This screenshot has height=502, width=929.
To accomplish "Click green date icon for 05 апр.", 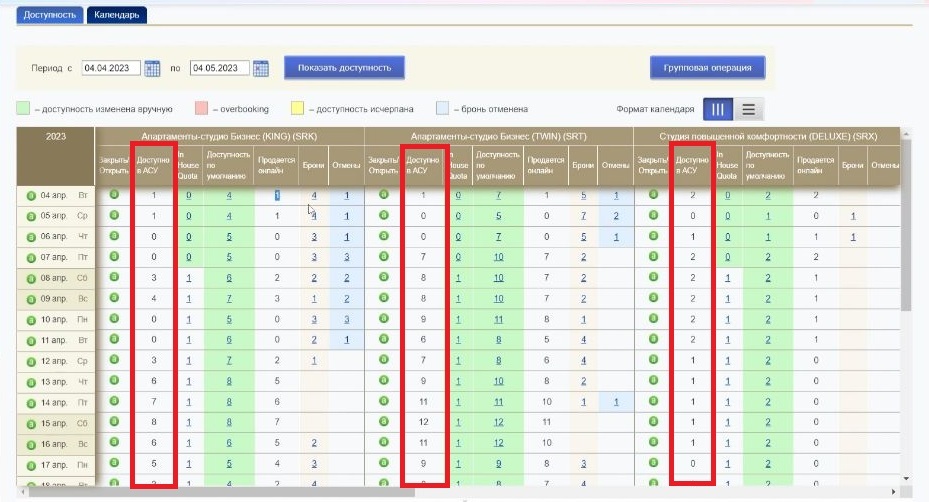I will 31,216.
